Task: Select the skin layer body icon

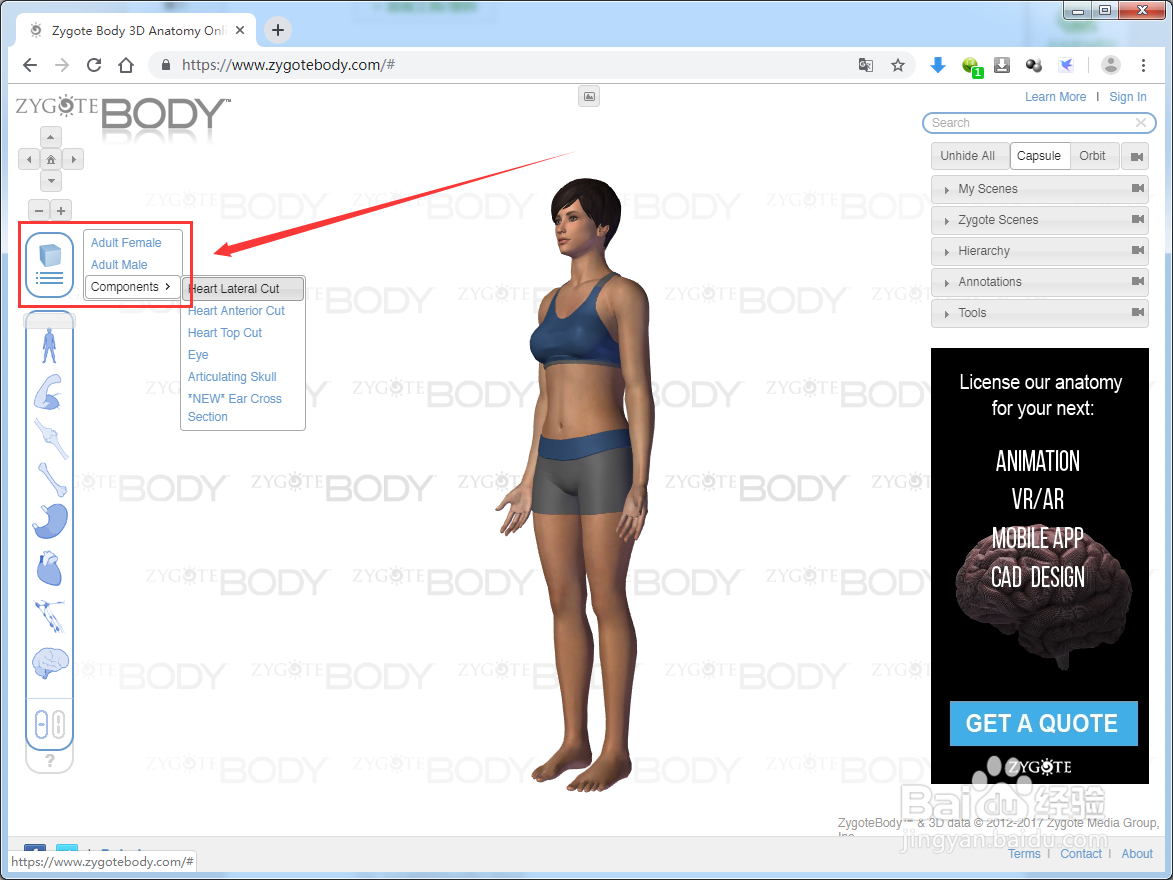Action: point(49,345)
